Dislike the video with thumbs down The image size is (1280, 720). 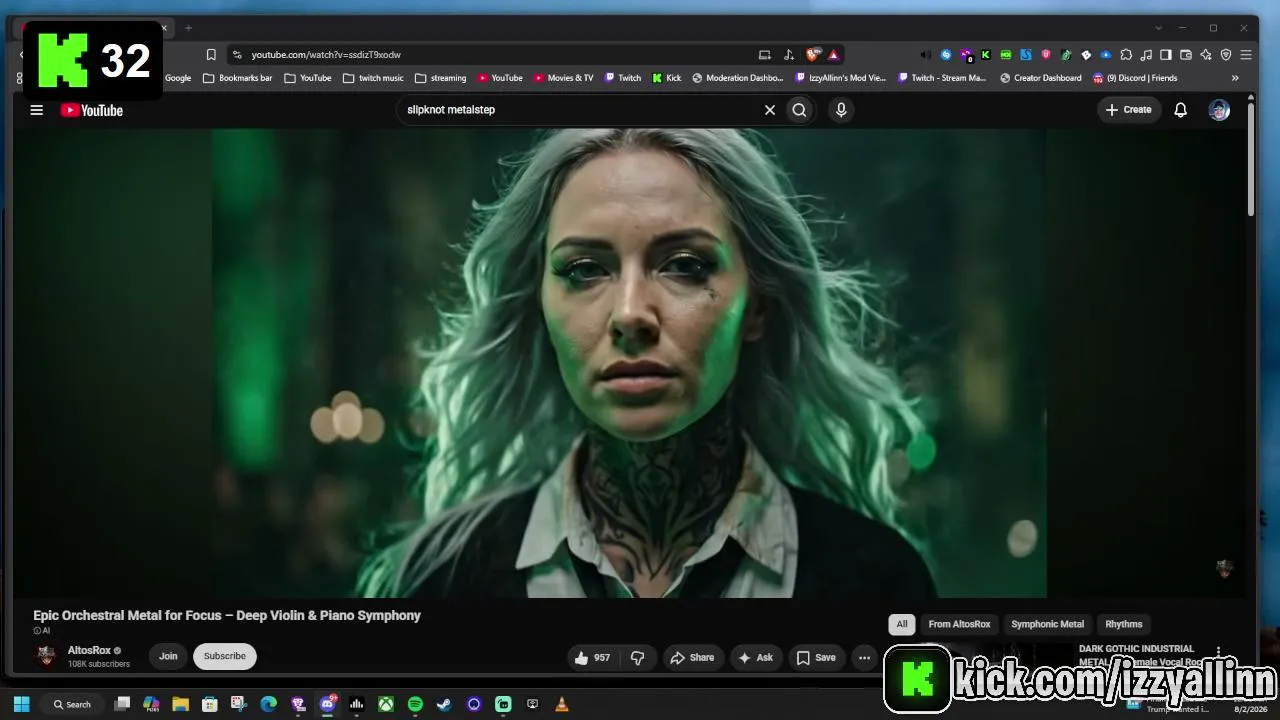[637, 657]
